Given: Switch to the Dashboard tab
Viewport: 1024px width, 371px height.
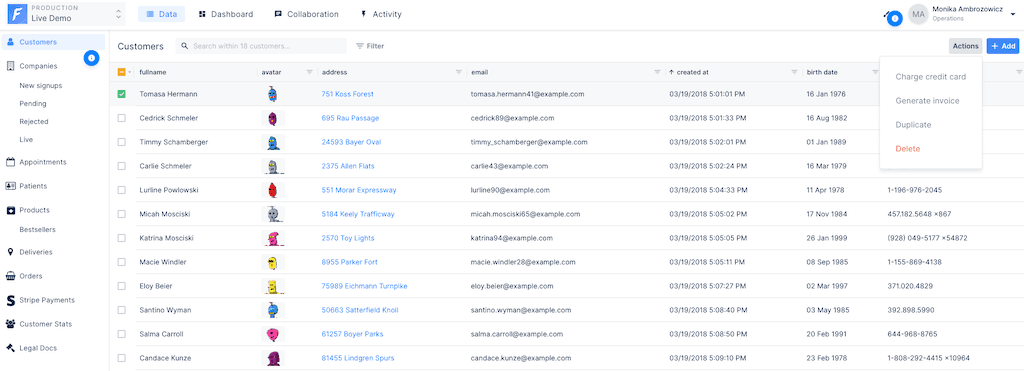Looking at the screenshot, I should 226,14.
